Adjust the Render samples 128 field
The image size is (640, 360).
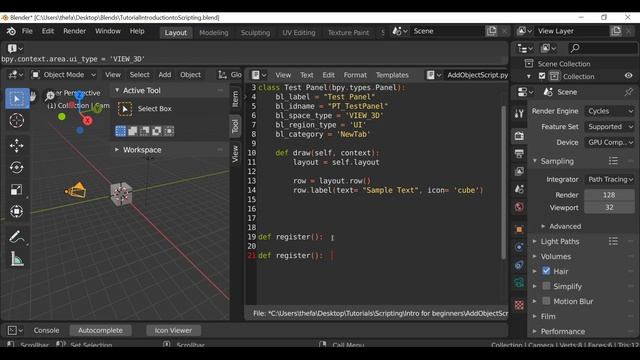pos(609,195)
